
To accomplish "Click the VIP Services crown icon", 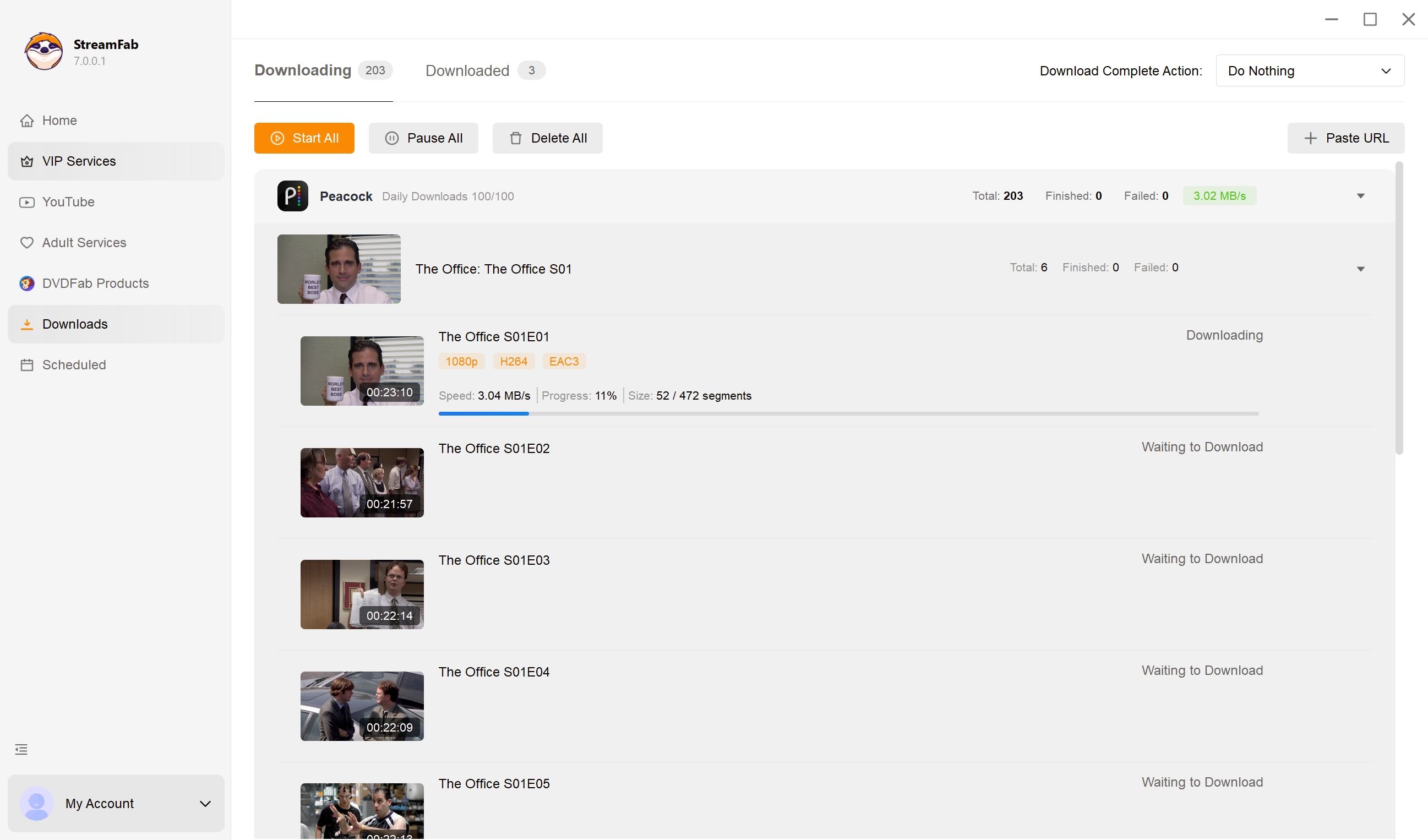I will click(x=26, y=161).
